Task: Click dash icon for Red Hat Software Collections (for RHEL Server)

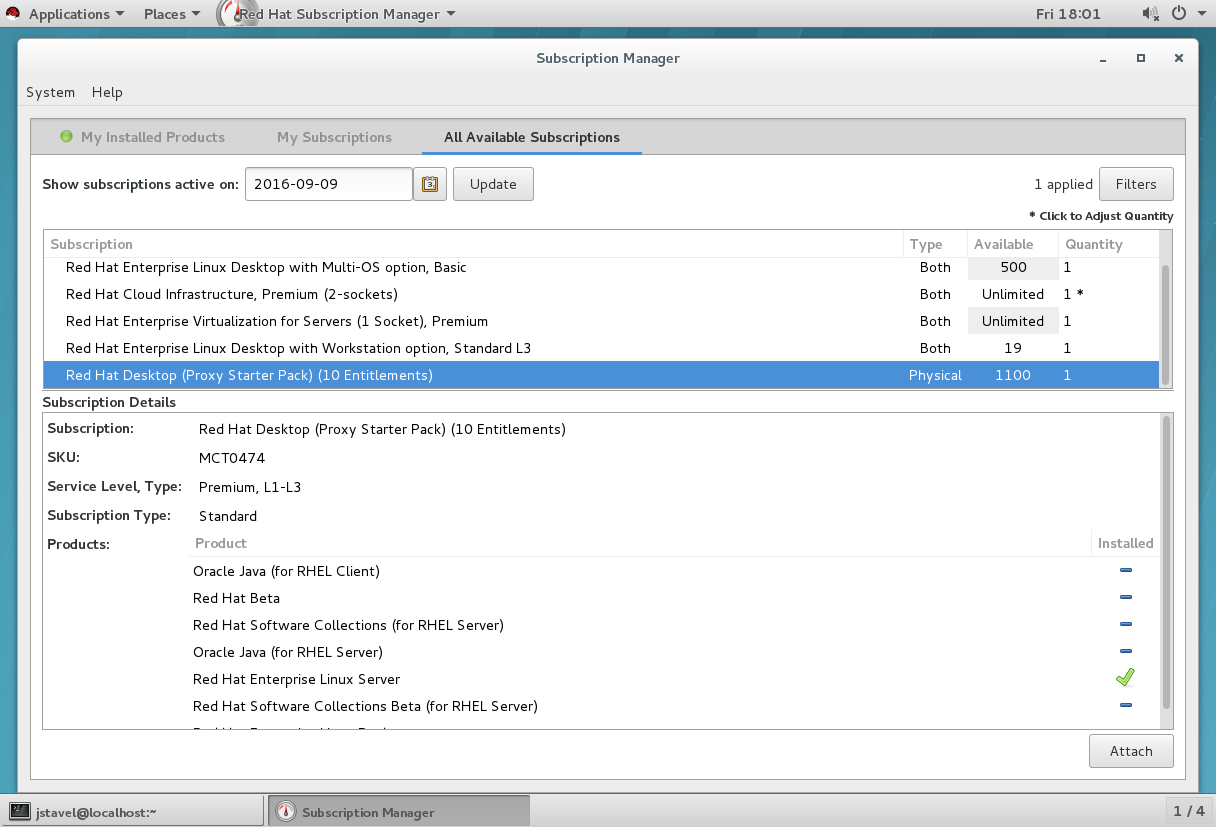Action: pos(1125,625)
